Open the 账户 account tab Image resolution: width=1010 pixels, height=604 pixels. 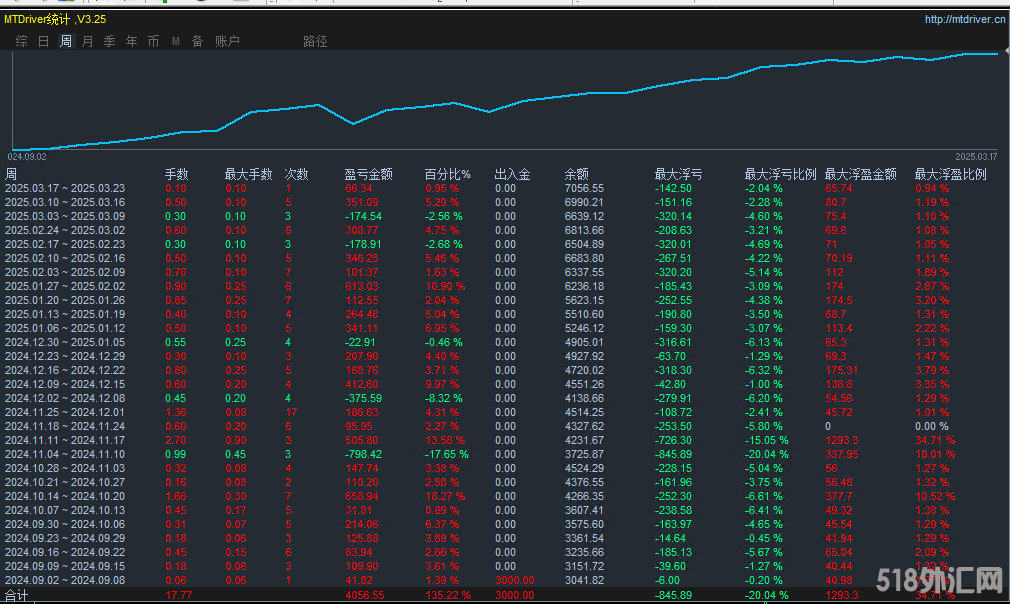227,41
